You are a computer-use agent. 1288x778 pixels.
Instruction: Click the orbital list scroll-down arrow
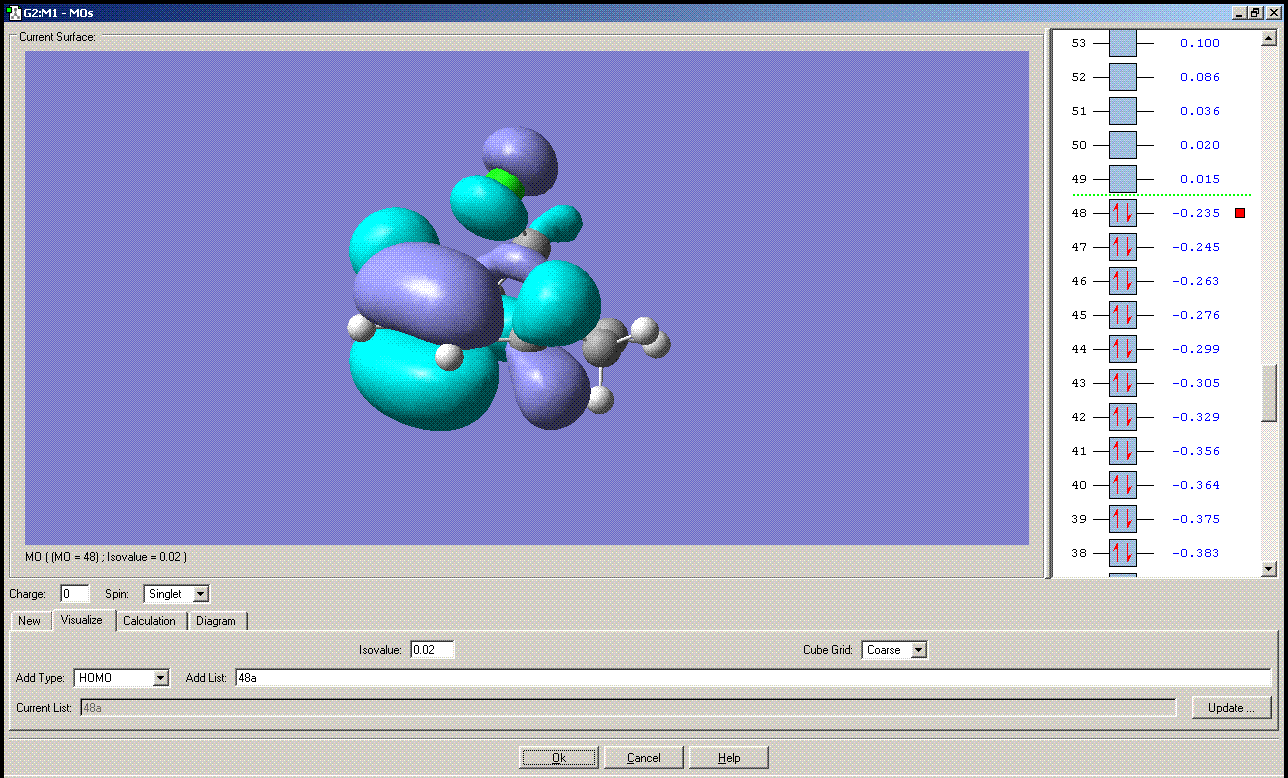(1269, 569)
